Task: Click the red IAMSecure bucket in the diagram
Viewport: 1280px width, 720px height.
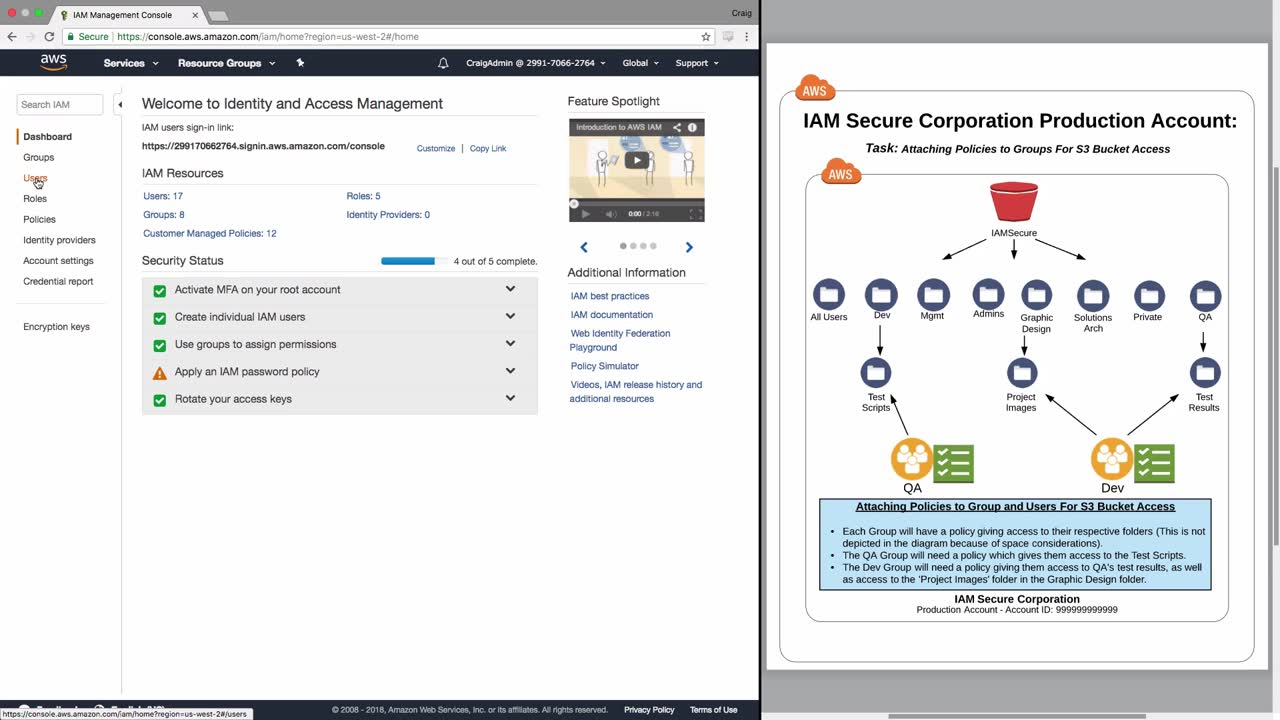Action: (1014, 202)
